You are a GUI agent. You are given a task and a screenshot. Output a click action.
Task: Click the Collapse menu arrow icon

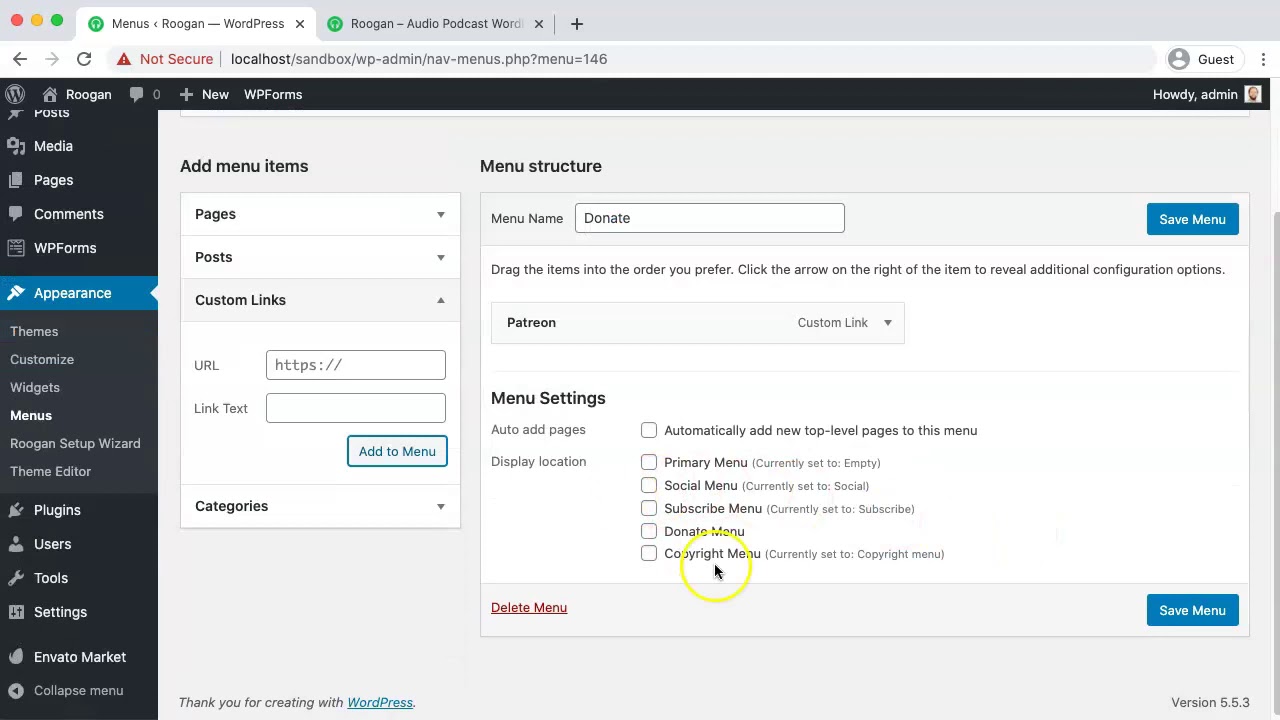tap(15, 691)
